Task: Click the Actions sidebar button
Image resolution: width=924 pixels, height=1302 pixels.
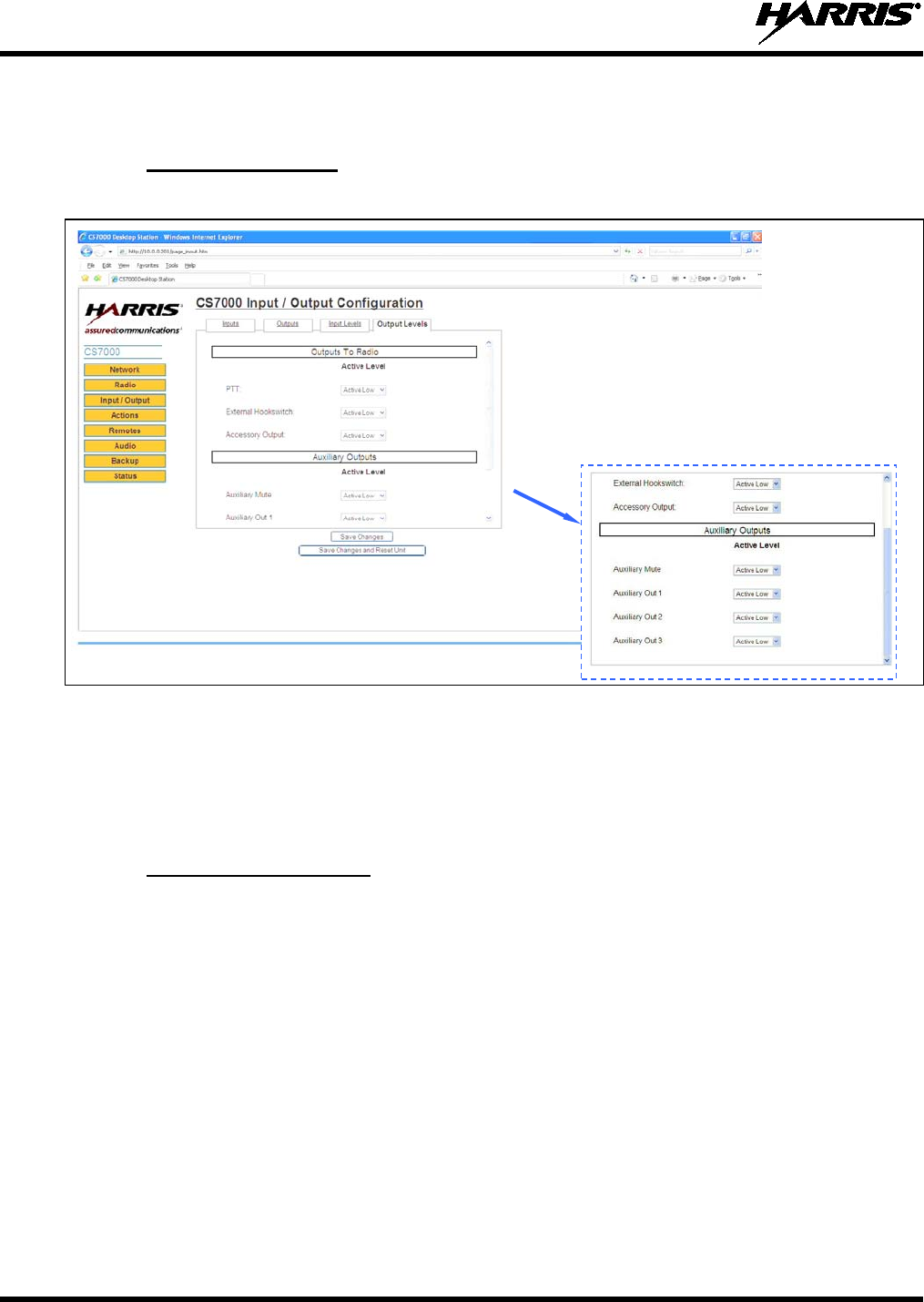Action: coord(125,415)
